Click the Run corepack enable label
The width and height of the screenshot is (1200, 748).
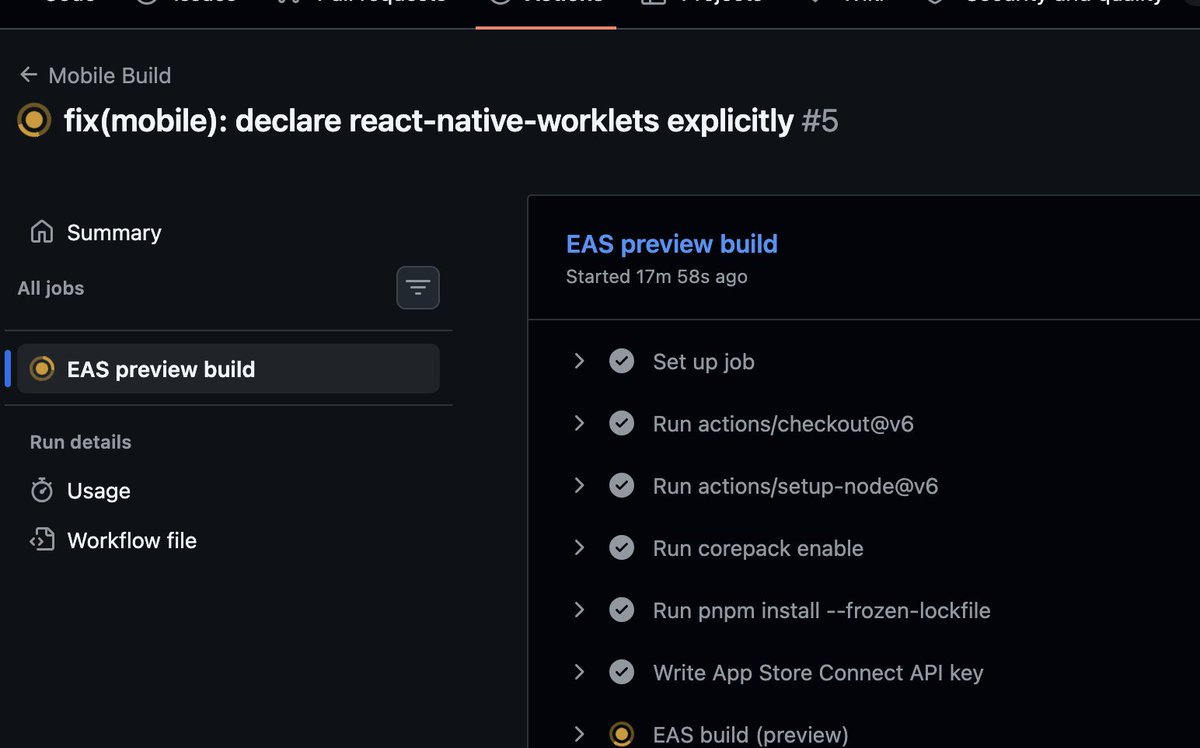758,548
